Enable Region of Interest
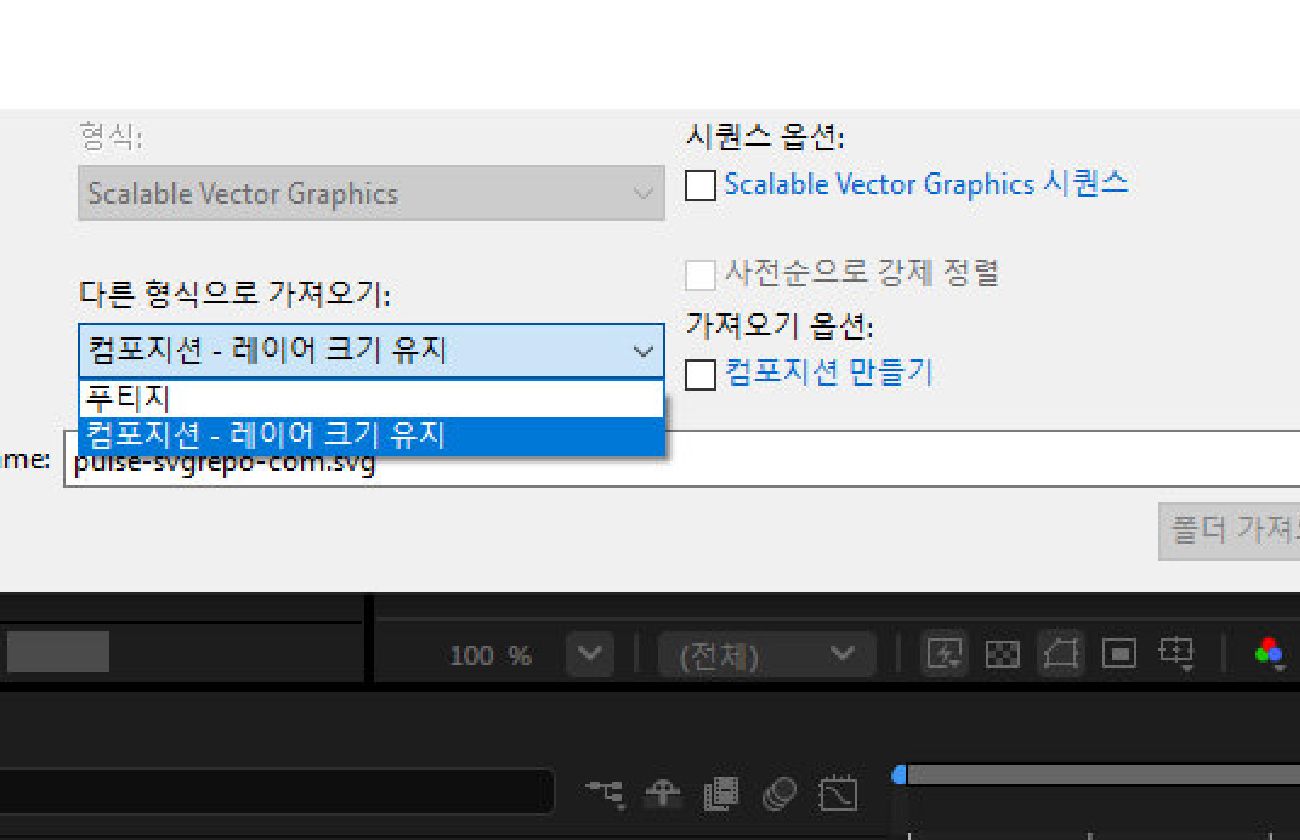 tap(1117, 654)
